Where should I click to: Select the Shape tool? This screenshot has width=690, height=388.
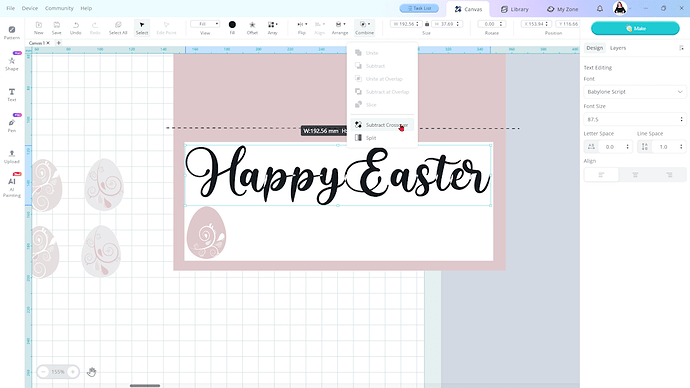11,63
